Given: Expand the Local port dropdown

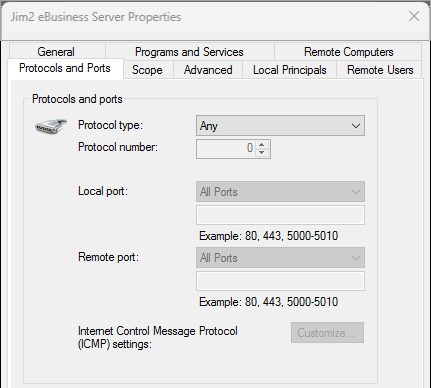Looking at the screenshot, I should [x=280, y=192].
